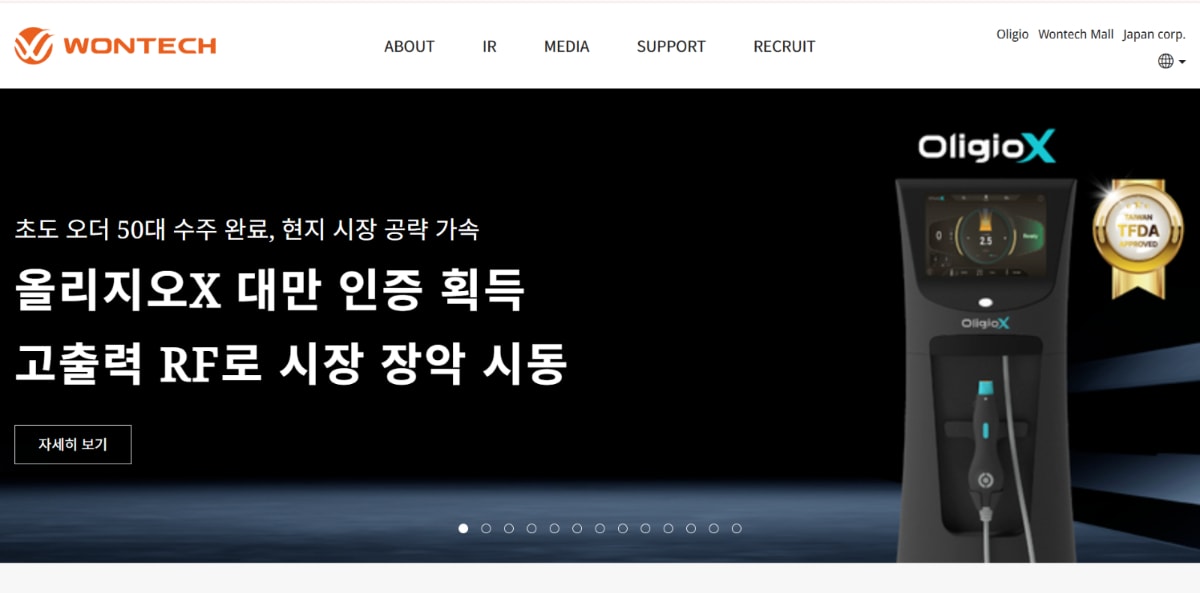Switch to the second carousel slide dot
Image resolution: width=1200 pixels, height=593 pixels.
pos(486,528)
